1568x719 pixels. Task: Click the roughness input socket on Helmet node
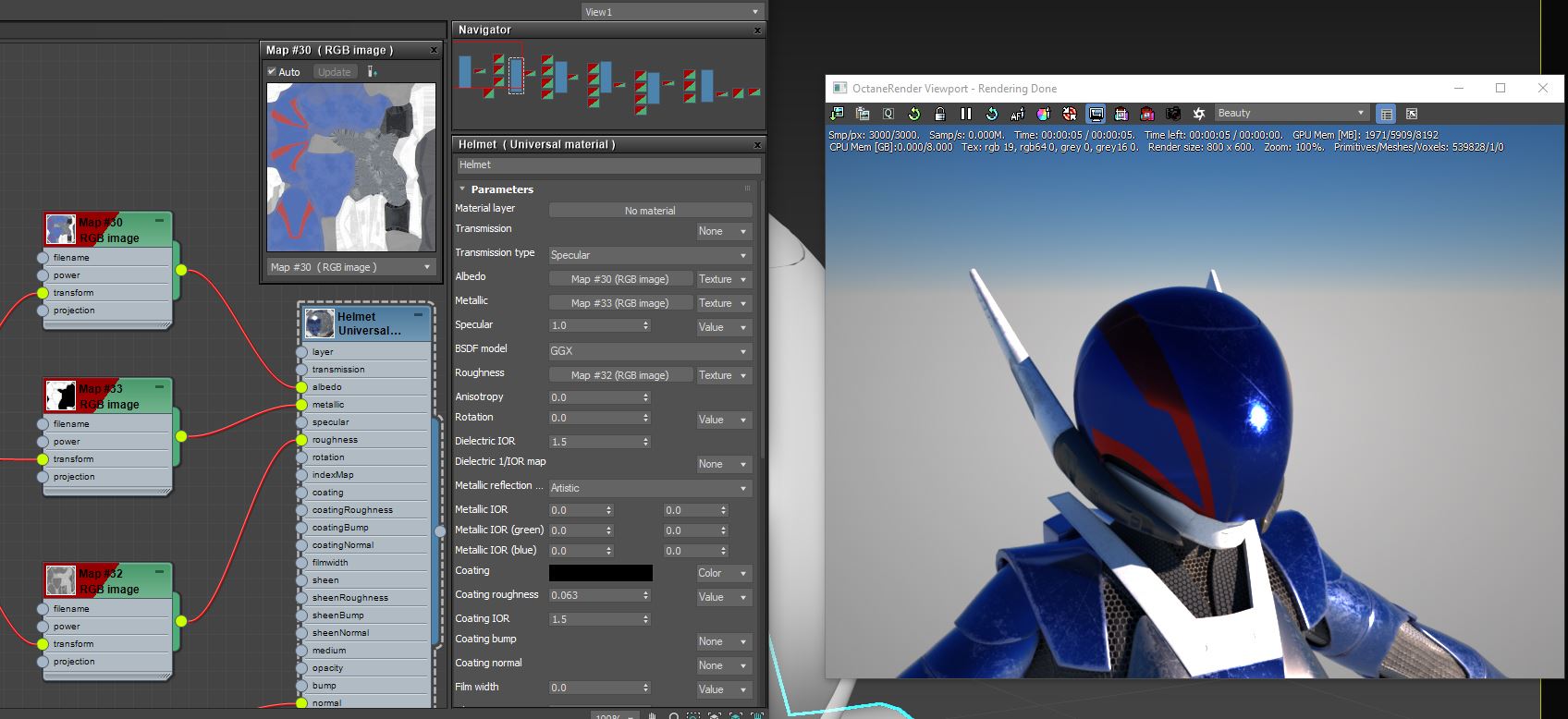(x=301, y=440)
